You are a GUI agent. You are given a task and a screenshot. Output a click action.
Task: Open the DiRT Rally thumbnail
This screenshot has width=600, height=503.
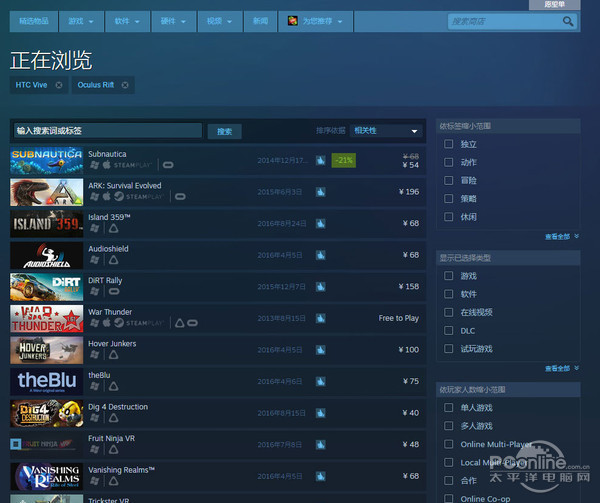pos(47,287)
